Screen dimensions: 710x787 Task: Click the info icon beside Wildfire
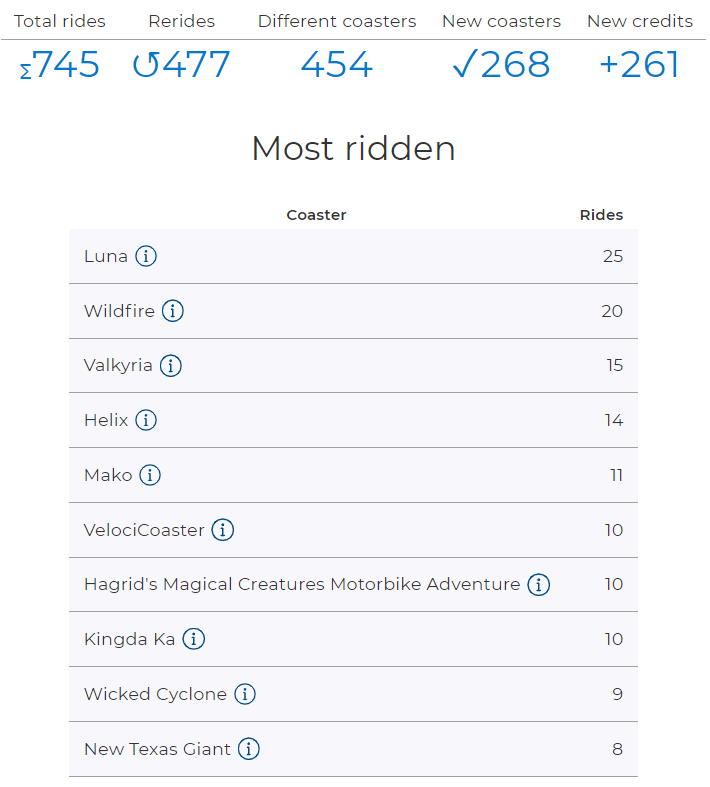click(x=173, y=311)
